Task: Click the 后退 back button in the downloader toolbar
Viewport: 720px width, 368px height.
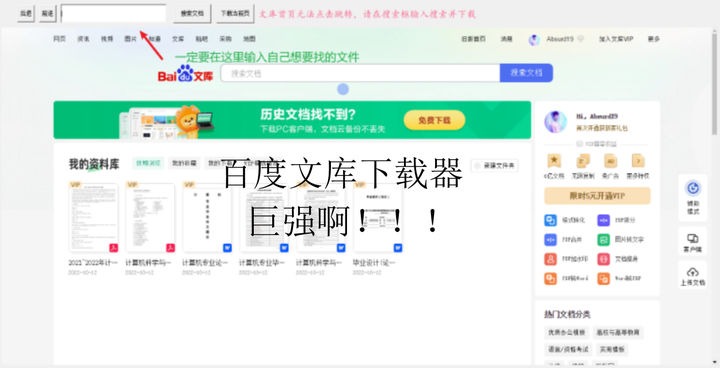Action: pyautogui.click(x=26, y=14)
